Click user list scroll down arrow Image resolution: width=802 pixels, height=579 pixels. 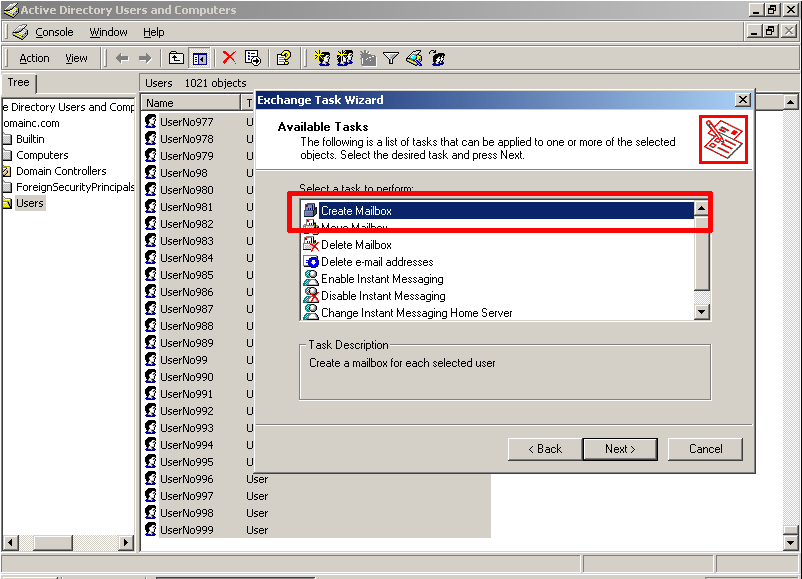click(x=790, y=543)
